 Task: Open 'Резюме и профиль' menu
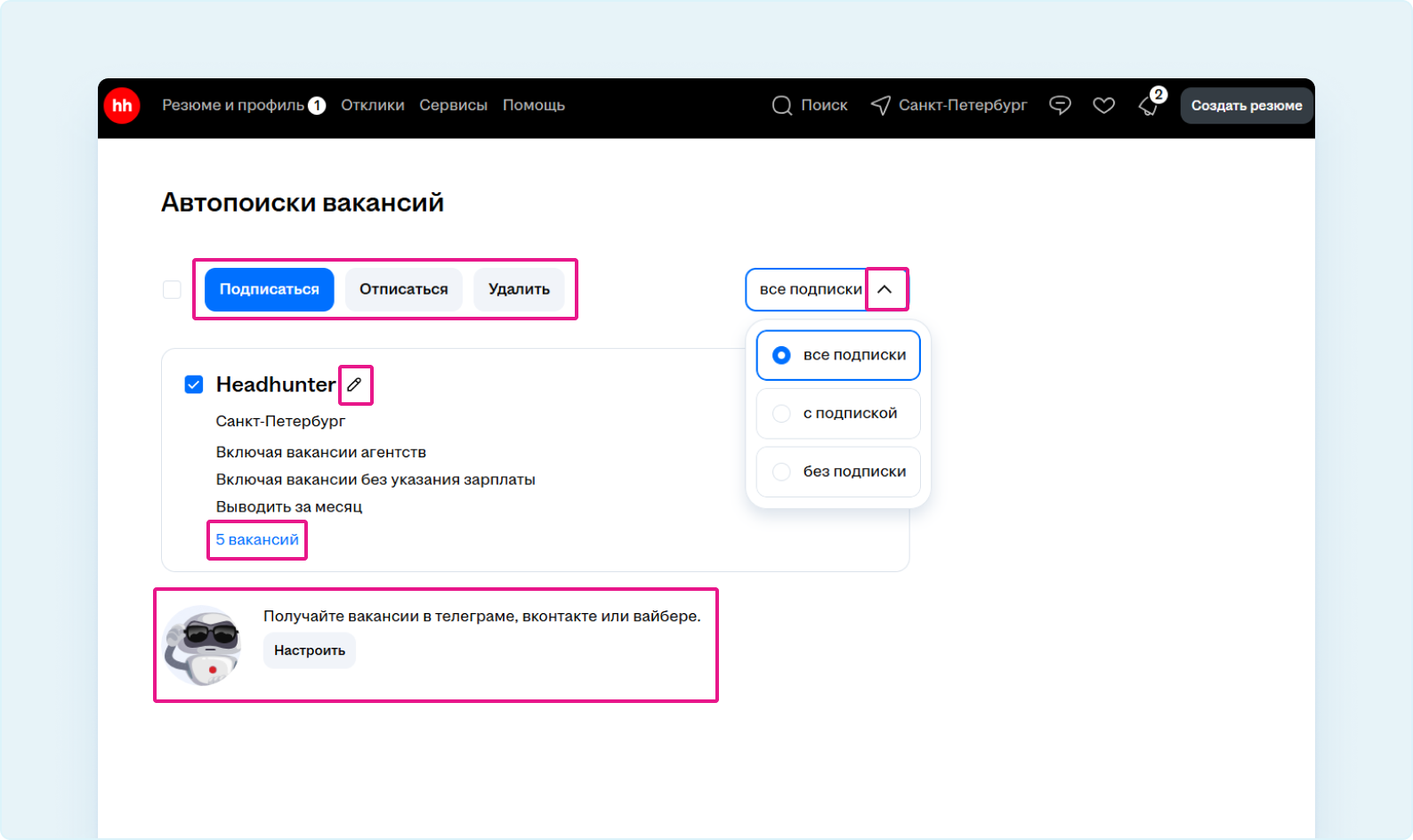(x=233, y=105)
